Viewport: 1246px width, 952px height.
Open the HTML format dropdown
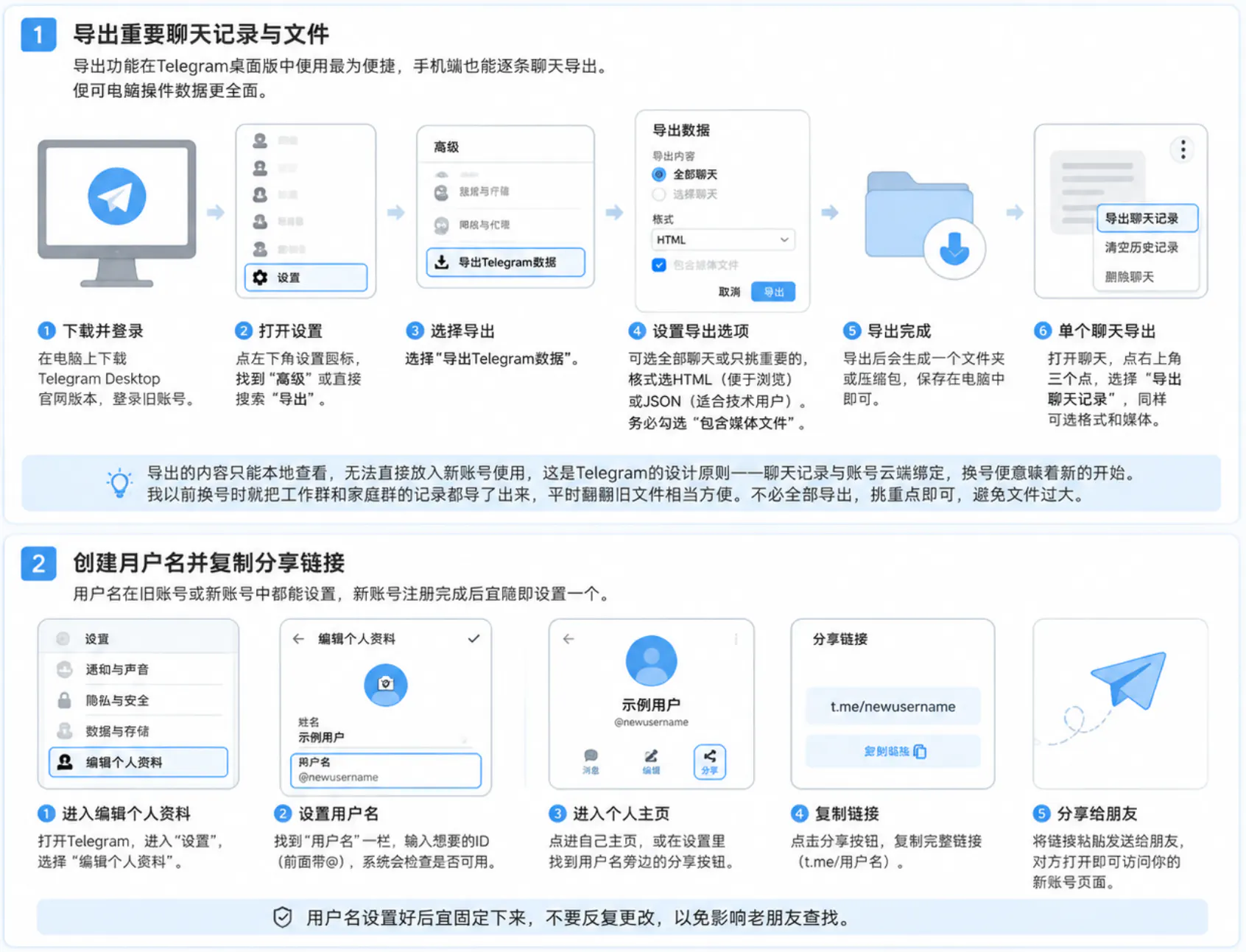[722, 240]
